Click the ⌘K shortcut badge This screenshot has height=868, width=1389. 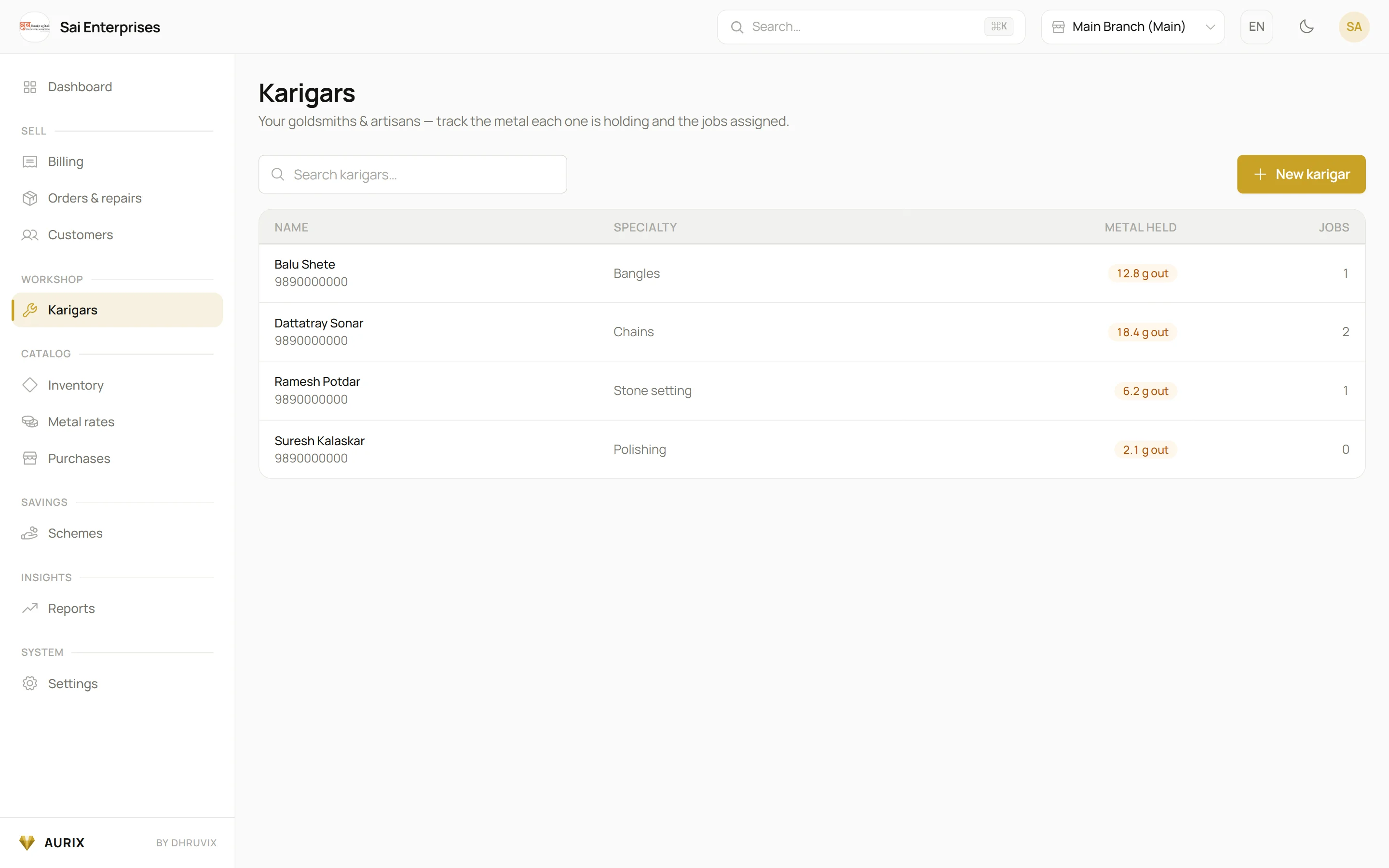[x=999, y=27]
